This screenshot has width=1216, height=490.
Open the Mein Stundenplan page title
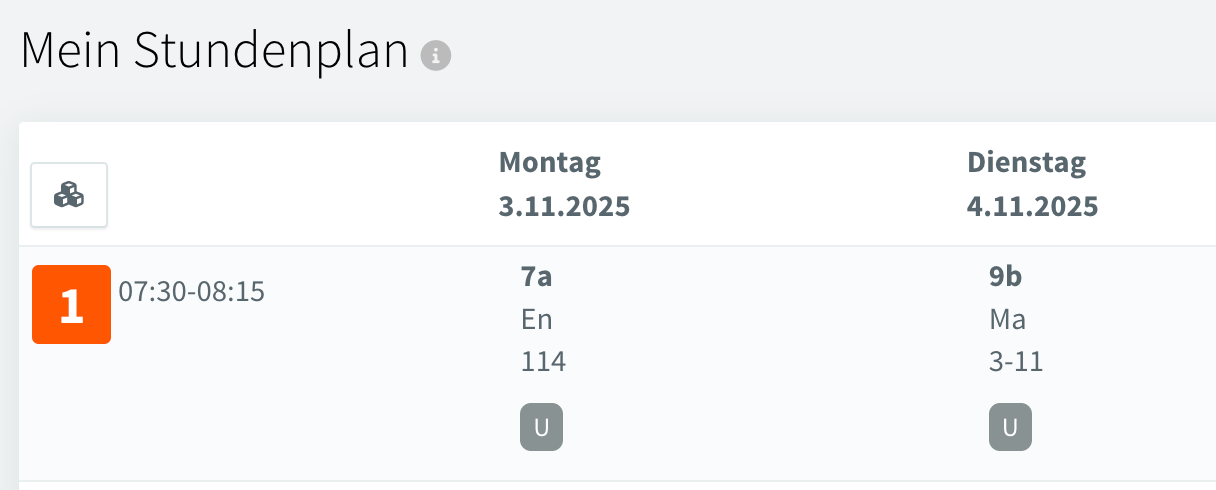coord(214,52)
